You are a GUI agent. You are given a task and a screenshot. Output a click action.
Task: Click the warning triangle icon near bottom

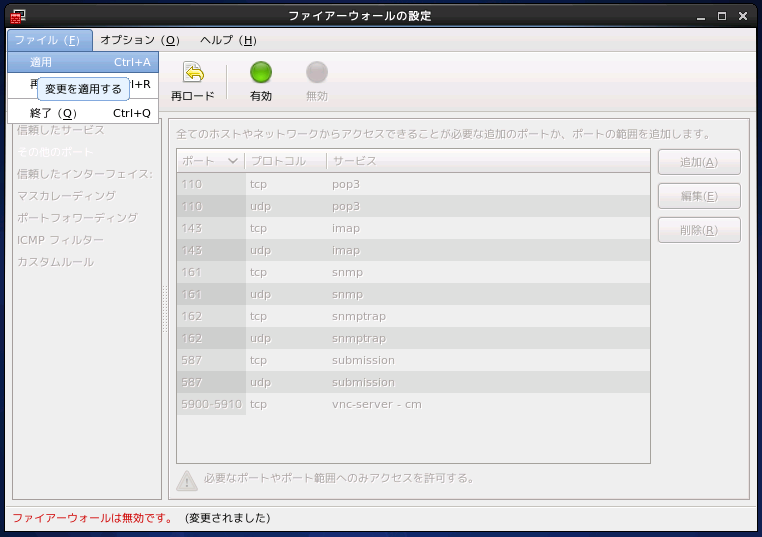187,481
